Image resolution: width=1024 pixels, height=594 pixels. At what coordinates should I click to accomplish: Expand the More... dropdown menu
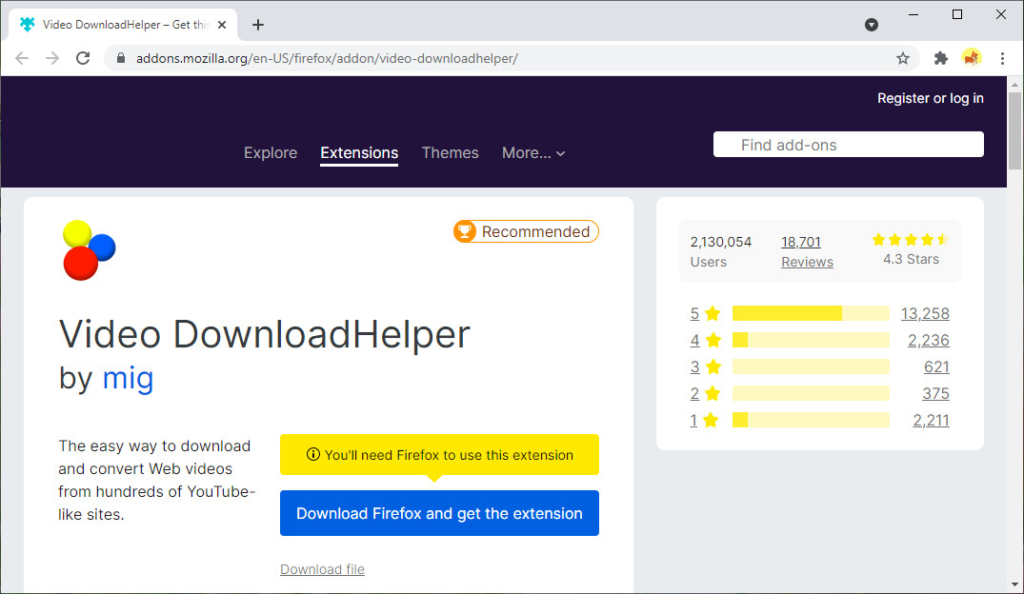pyautogui.click(x=533, y=153)
